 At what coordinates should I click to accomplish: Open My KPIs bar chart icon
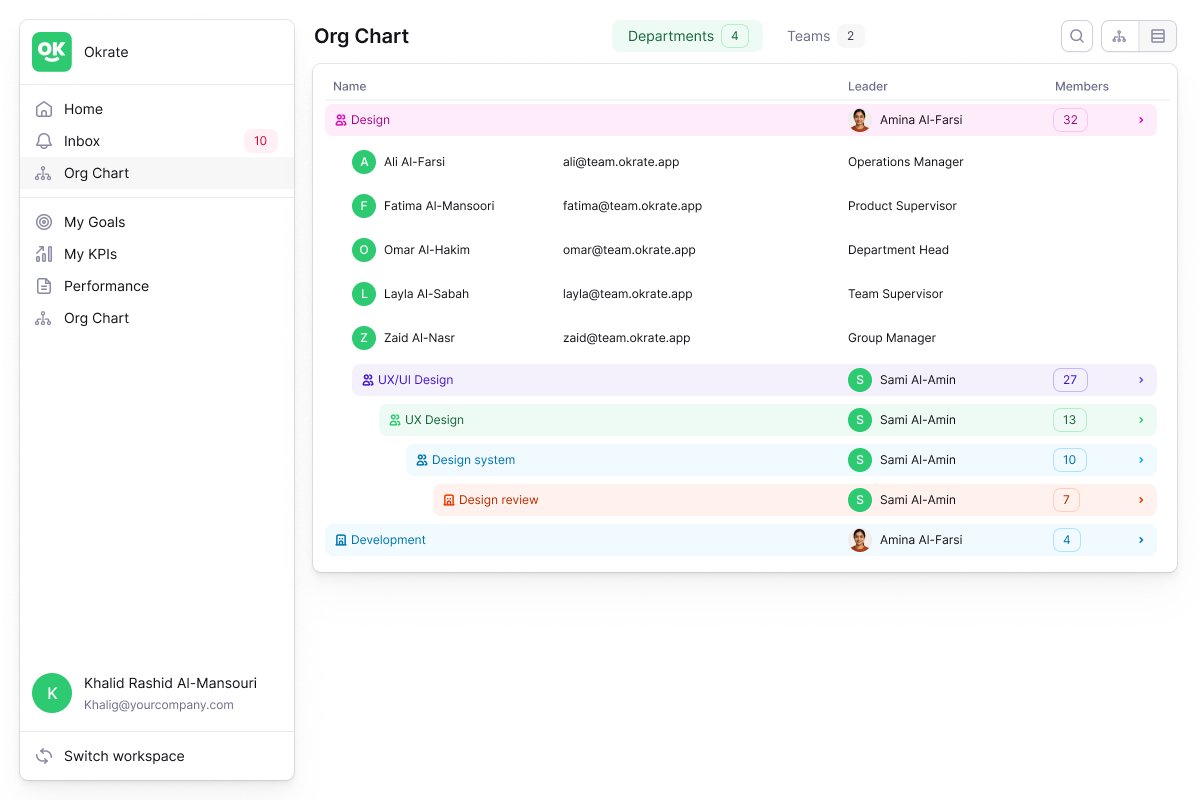44,254
